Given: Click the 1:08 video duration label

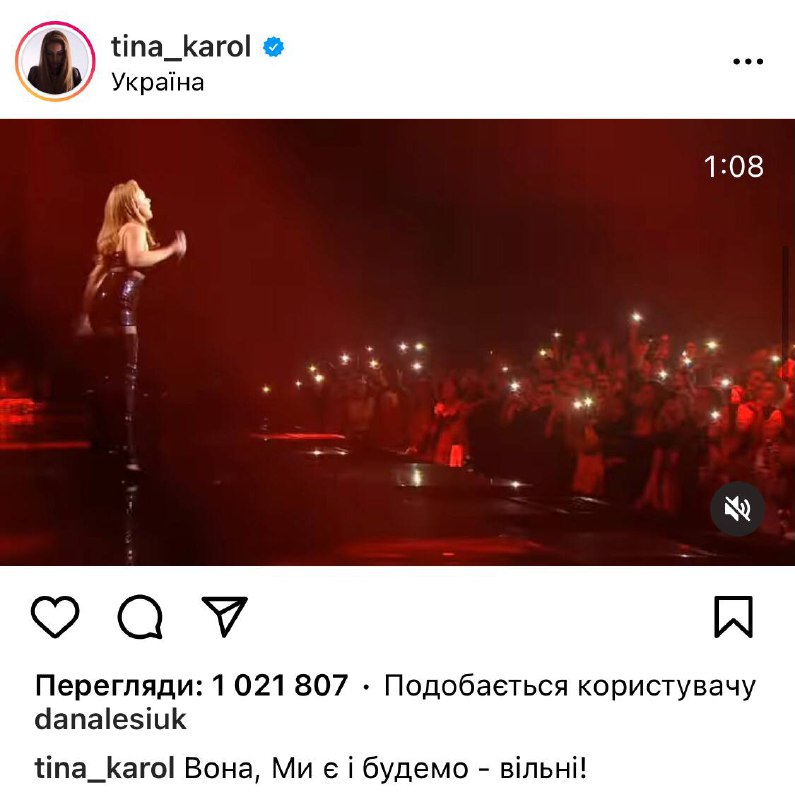Looking at the screenshot, I should 734,166.
